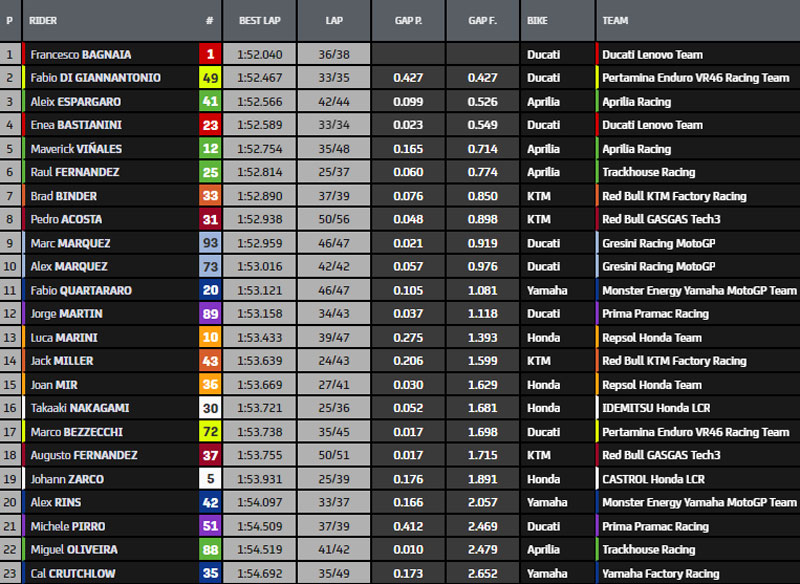Click the Yamaha Factory Racing team name
The height and width of the screenshot is (584, 800).
pos(660,574)
